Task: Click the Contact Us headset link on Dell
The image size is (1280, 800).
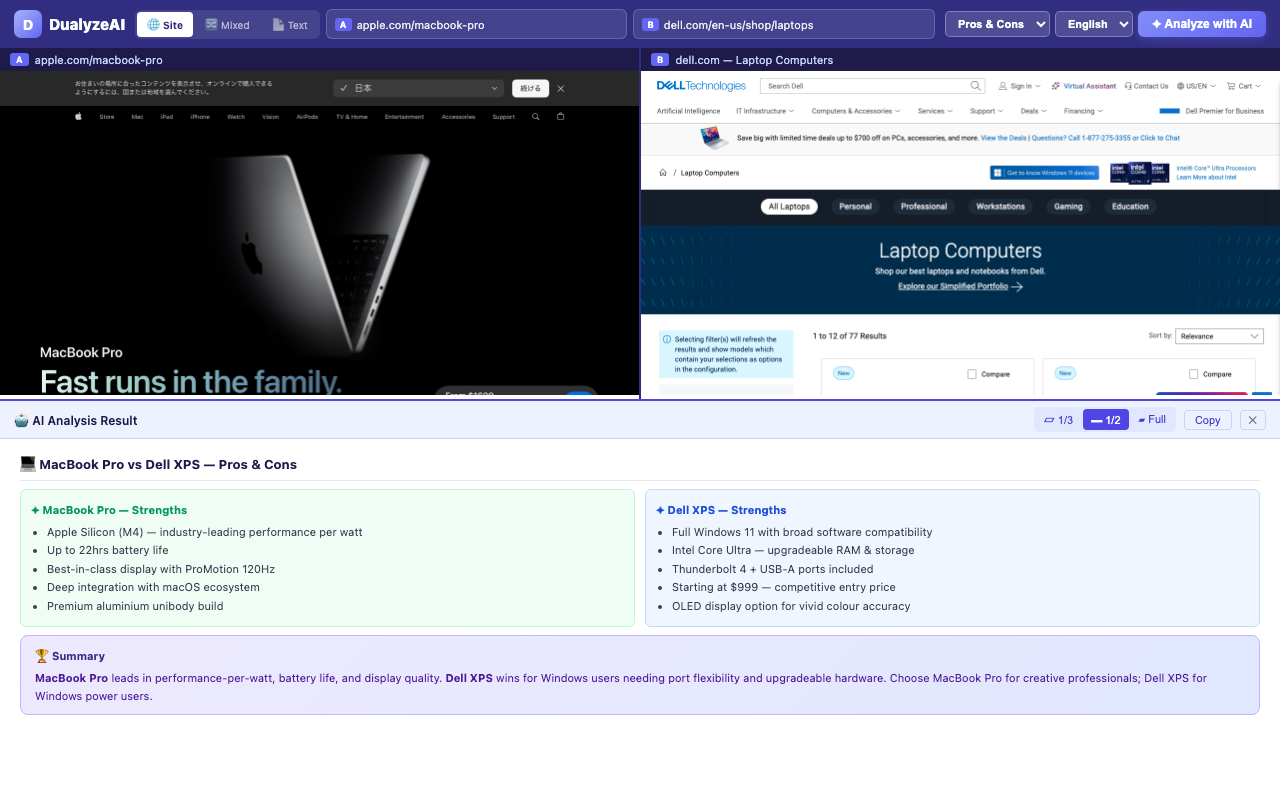Action: click(1146, 86)
